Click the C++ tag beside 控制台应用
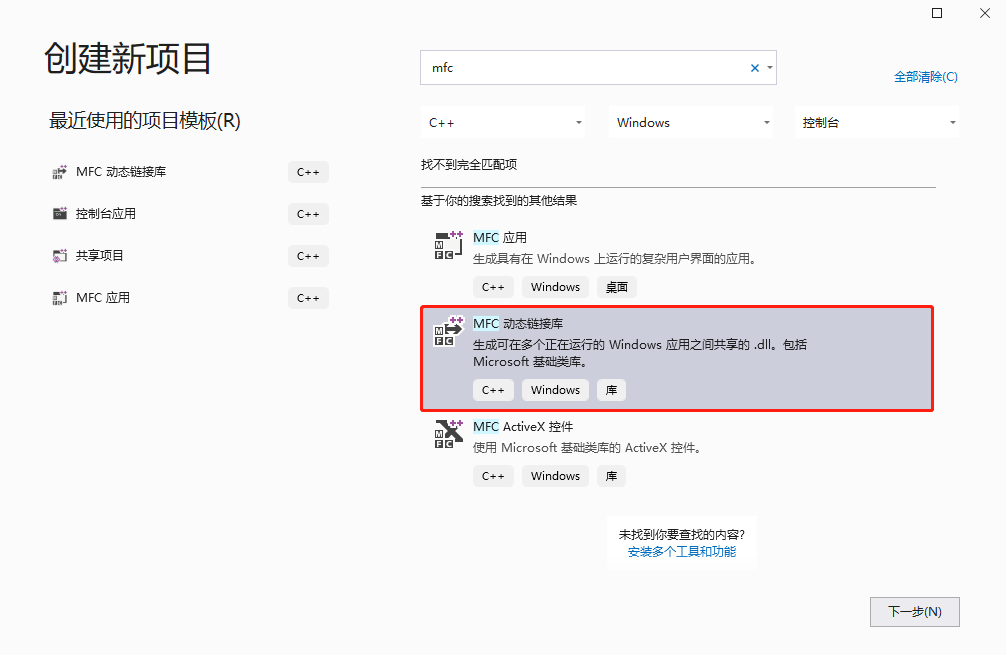This screenshot has height=655, width=1006. tap(308, 214)
